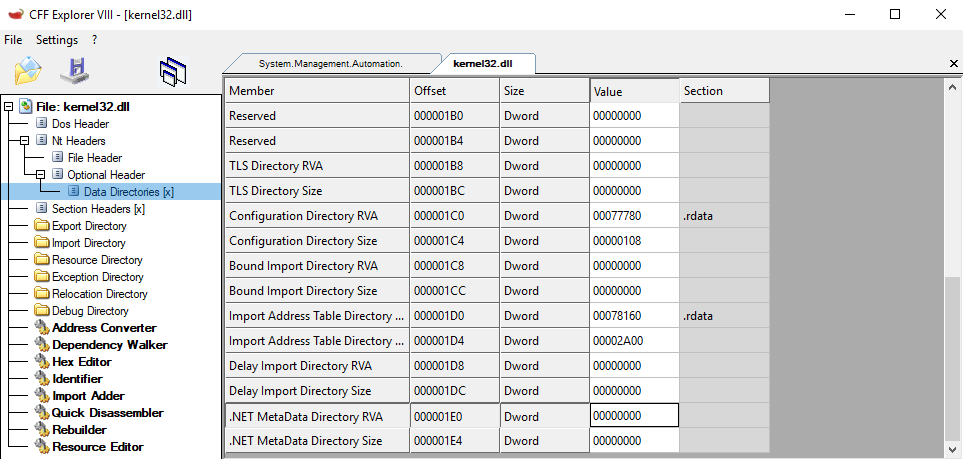Image resolution: width=963 pixels, height=459 pixels.
Task: Click the Open file folder toolbar icon
Action: click(28, 70)
